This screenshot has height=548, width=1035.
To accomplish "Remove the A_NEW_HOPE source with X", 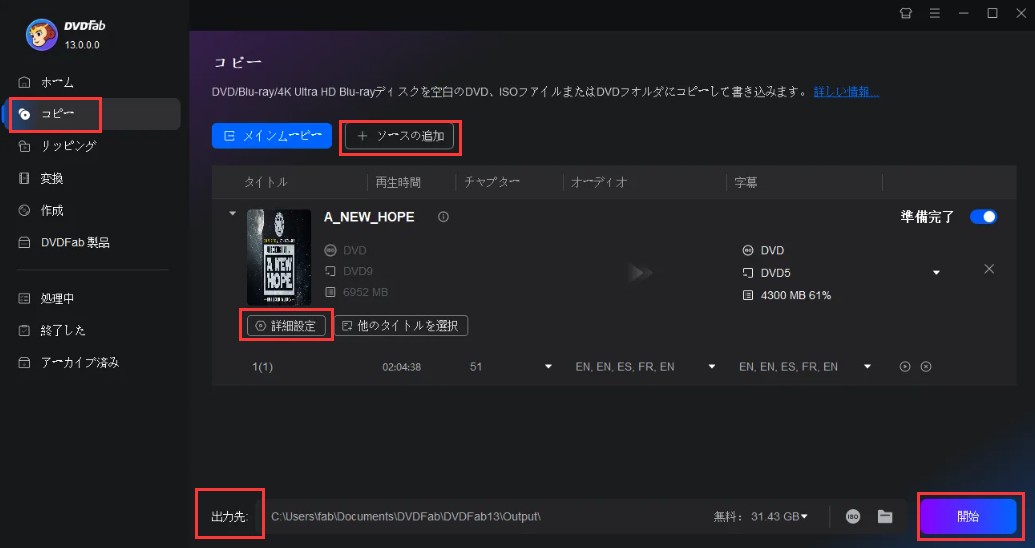I will point(989,269).
